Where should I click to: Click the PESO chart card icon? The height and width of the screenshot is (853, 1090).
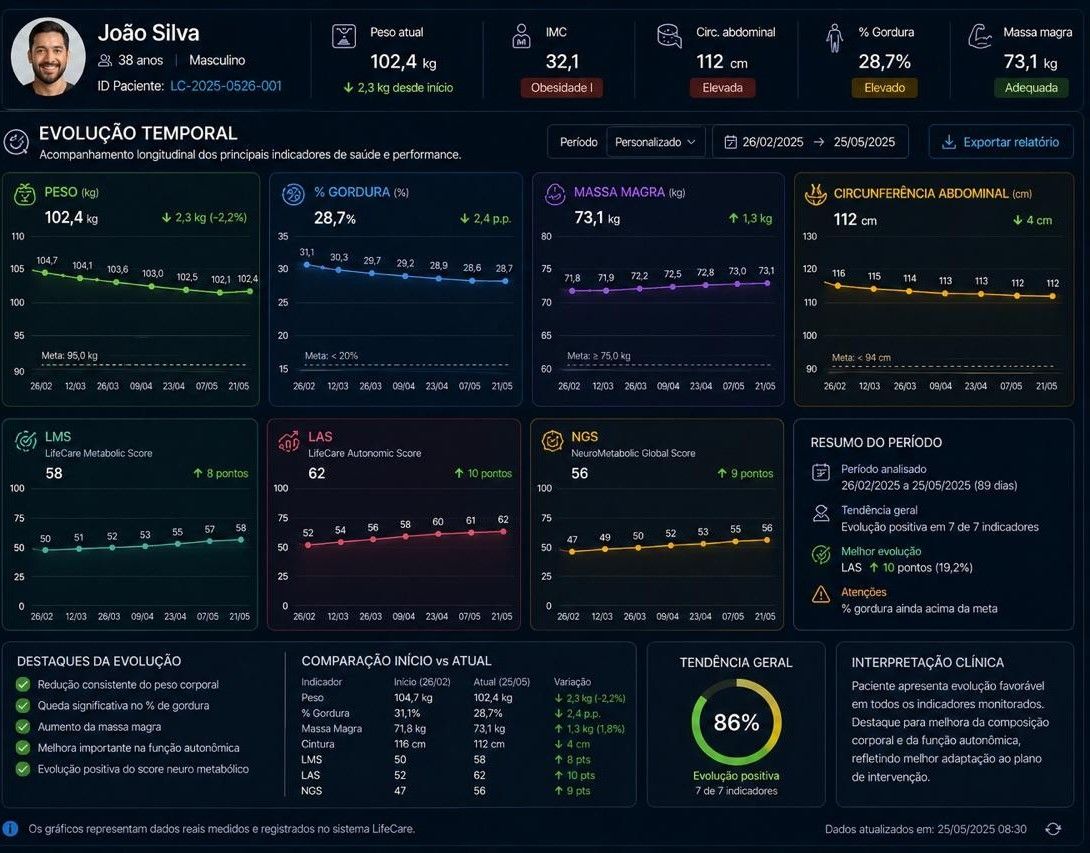pos(25,194)
